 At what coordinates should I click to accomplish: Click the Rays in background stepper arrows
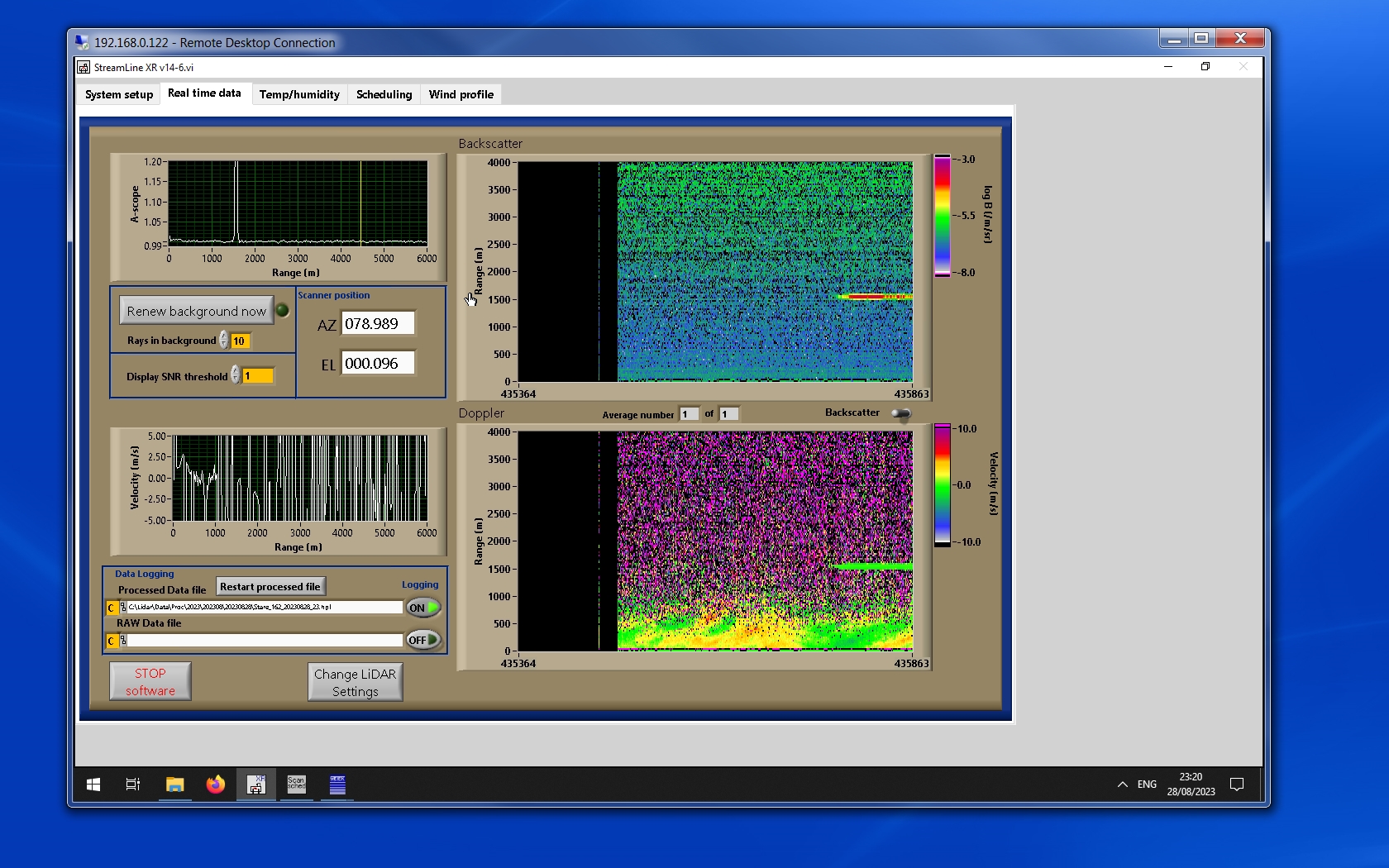[x=224, y=341]
